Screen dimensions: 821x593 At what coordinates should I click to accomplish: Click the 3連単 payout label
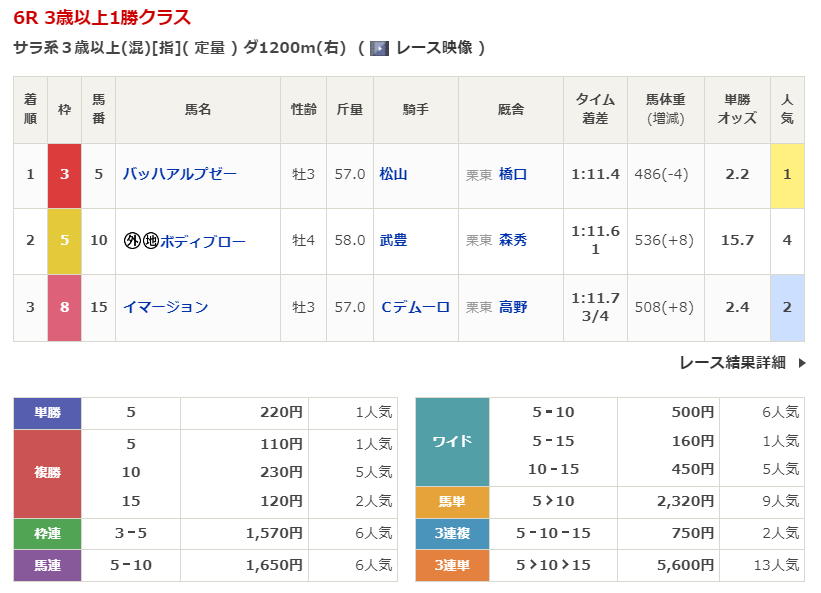coord(452,565)
